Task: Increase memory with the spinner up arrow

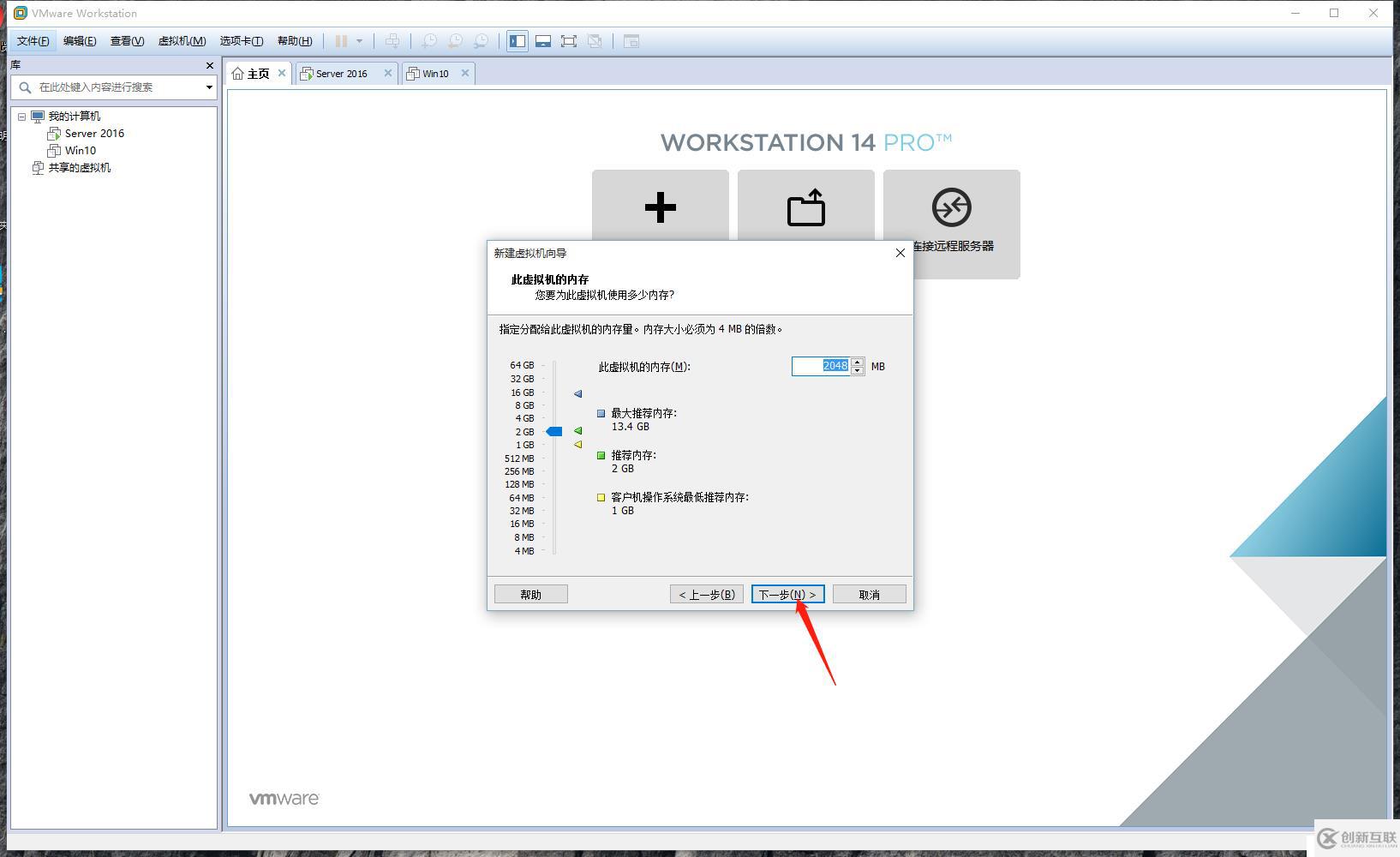Action: coord(858,362)
